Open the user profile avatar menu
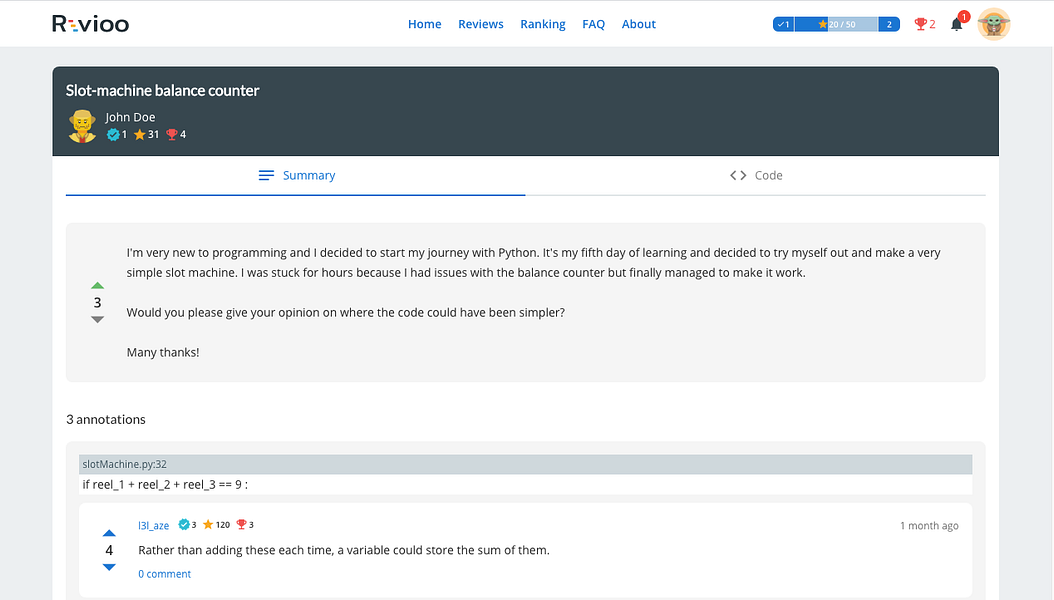 [994, 24]
